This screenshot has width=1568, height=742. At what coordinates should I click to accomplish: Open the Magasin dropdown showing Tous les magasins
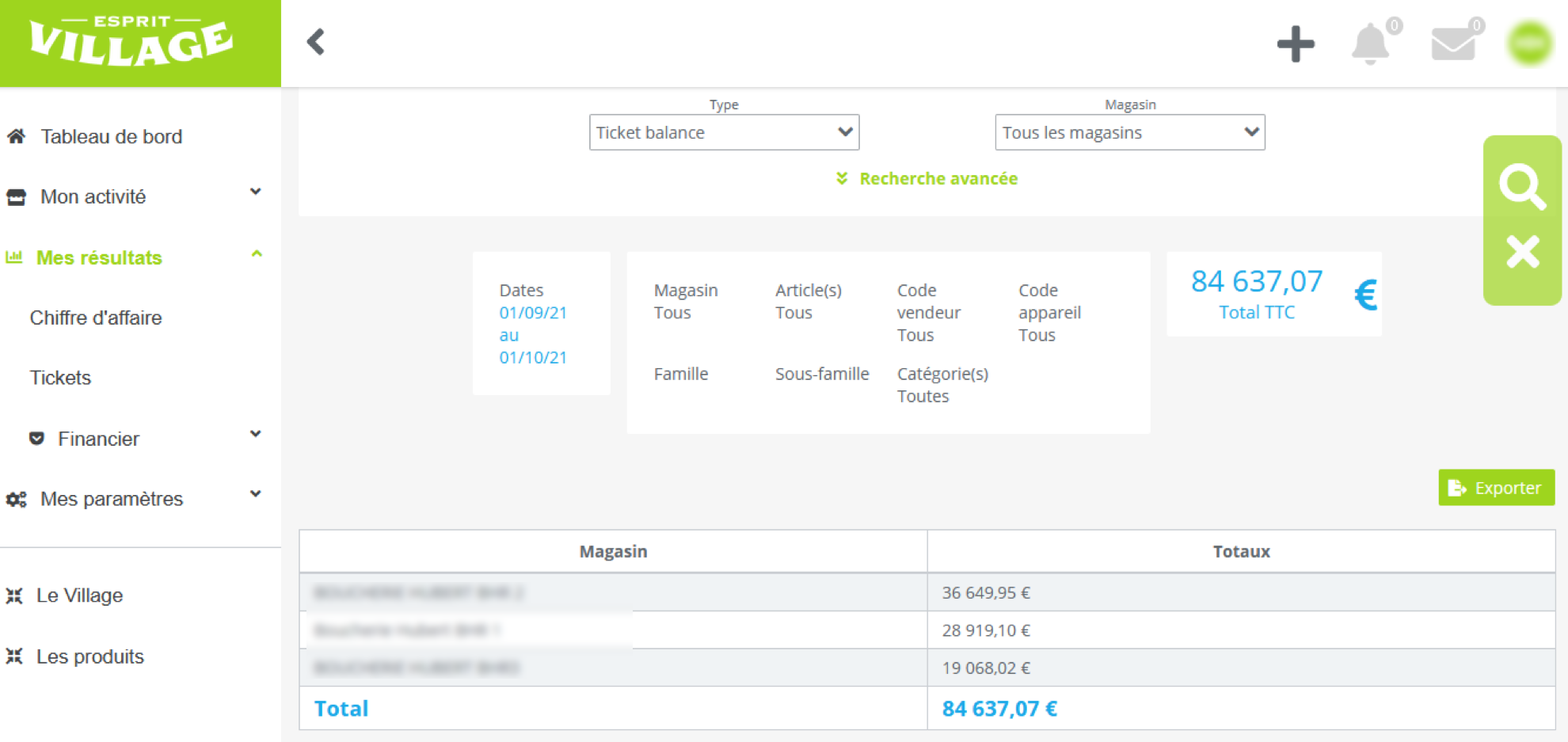click(1128, 132)
